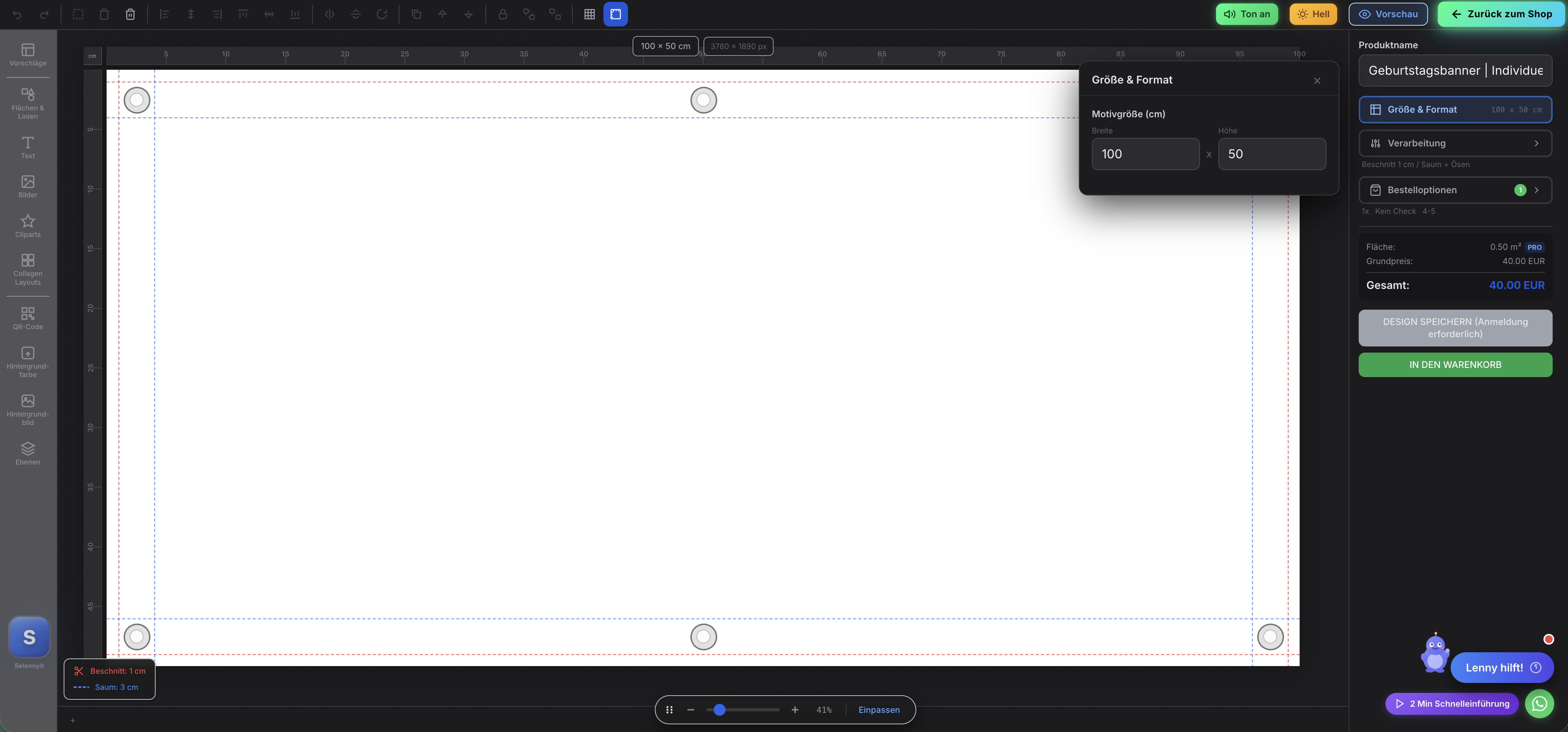
Task: Open the Ebenen panel
Action: pyautogui.click(x=27, y=453)
